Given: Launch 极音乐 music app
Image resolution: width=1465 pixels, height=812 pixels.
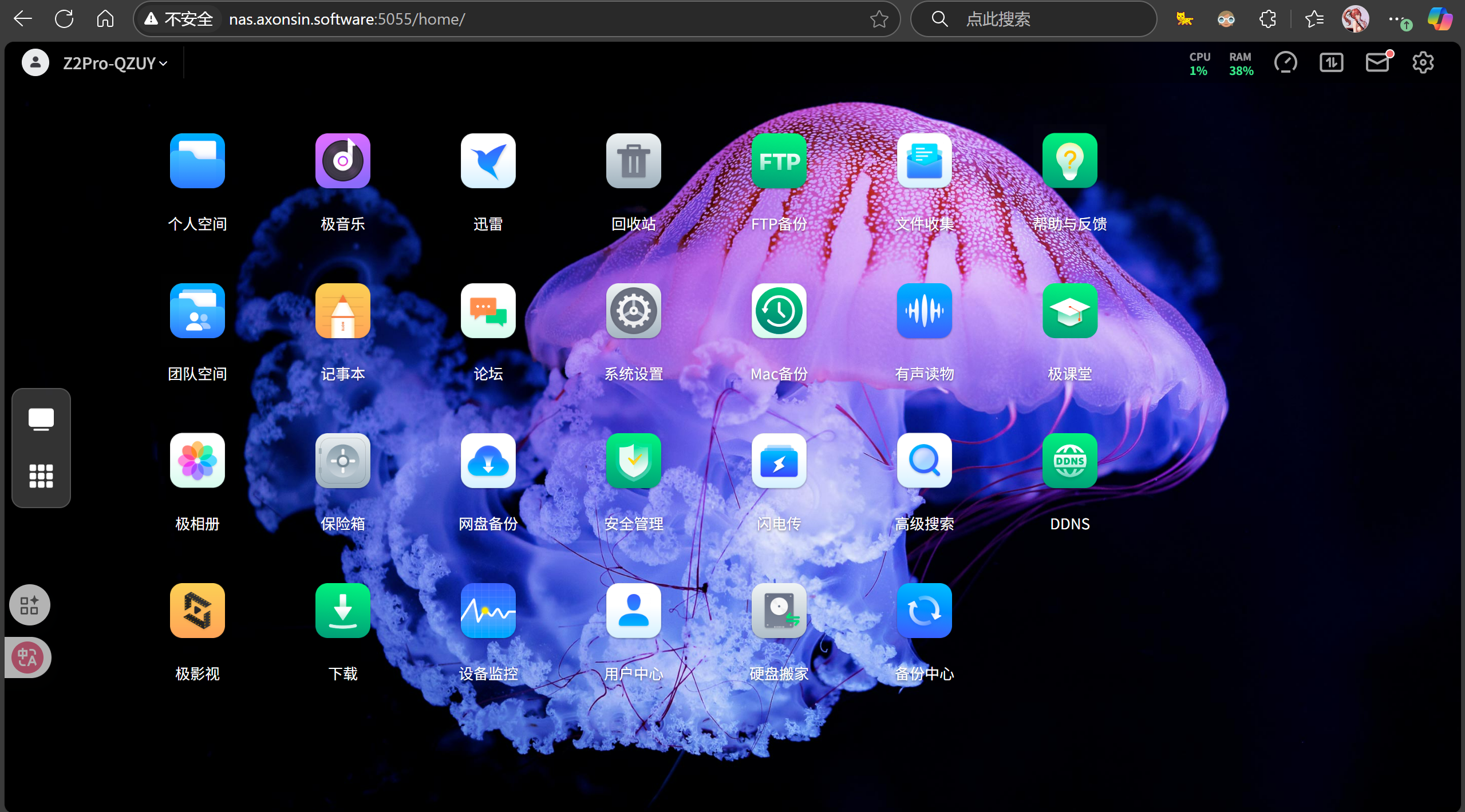Looking at the screenshot, I should tap(342, 161).
